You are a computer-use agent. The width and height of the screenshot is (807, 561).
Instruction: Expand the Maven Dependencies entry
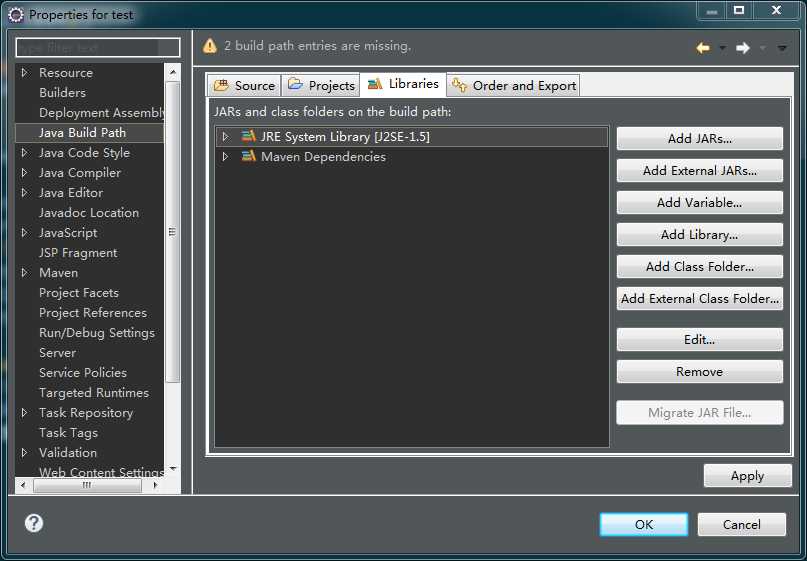point(225,156)
